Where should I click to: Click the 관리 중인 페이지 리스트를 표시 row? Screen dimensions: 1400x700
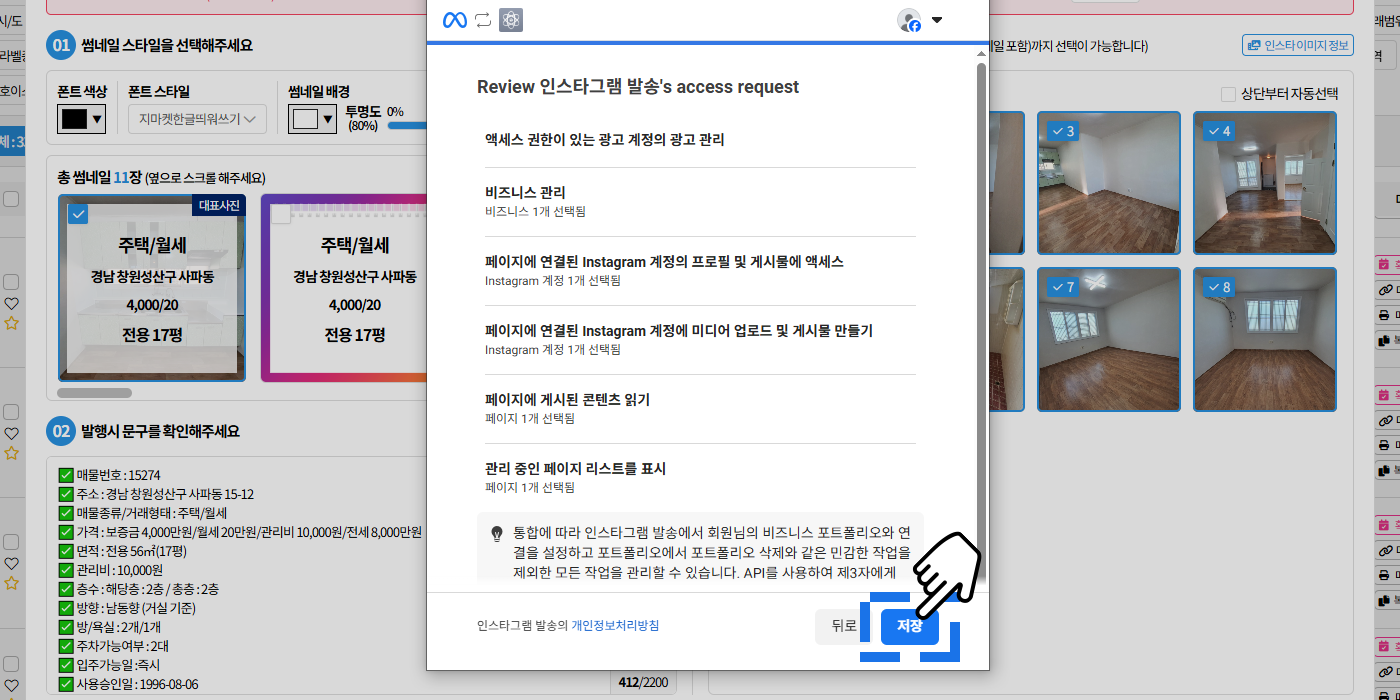700,477
